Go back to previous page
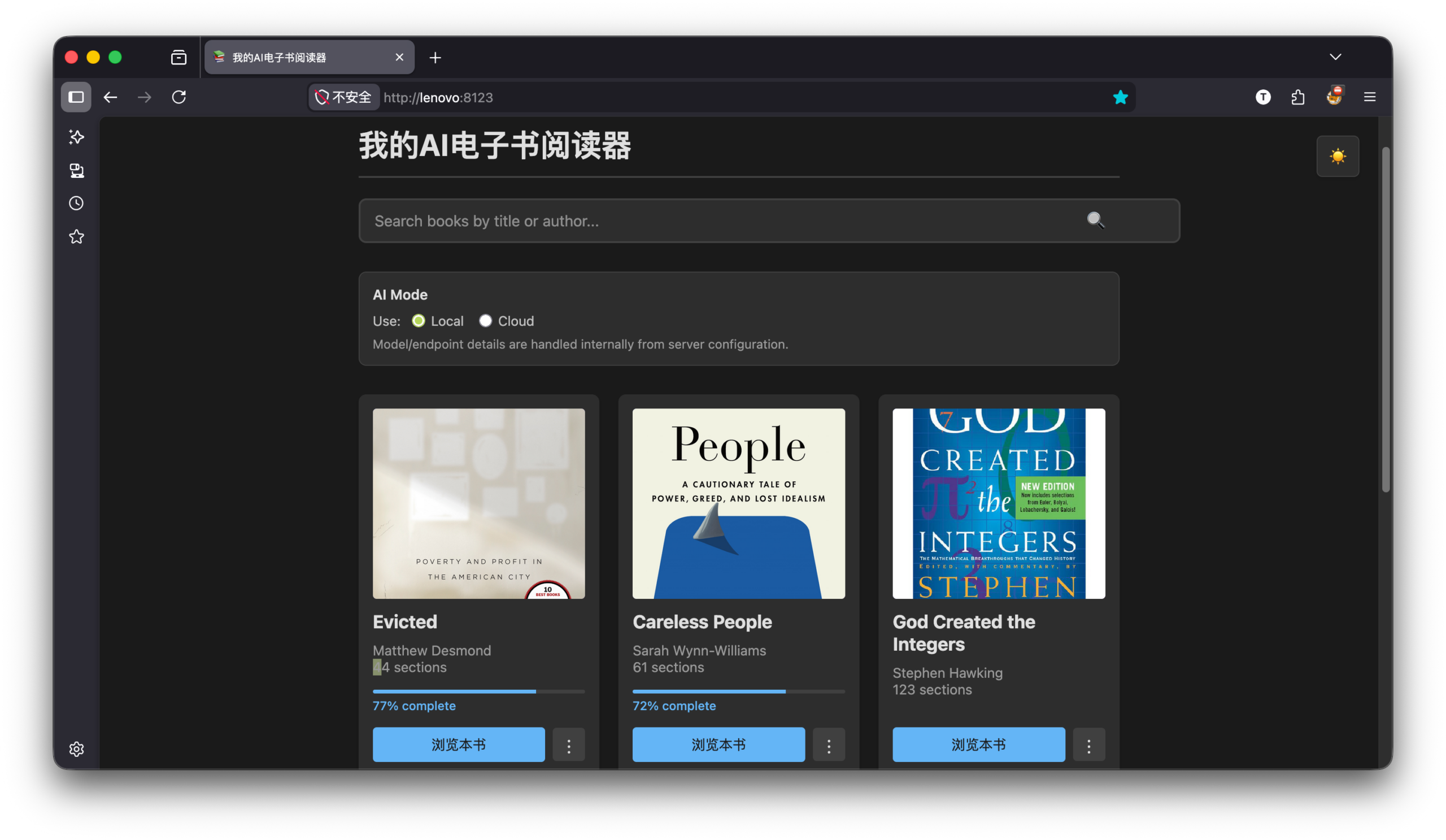 tap(110, 97)
